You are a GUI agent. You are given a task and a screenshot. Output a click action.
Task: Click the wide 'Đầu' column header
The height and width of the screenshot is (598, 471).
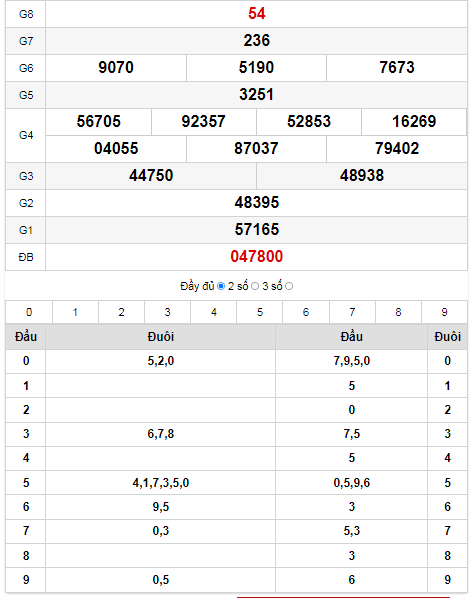coord(352,337)
